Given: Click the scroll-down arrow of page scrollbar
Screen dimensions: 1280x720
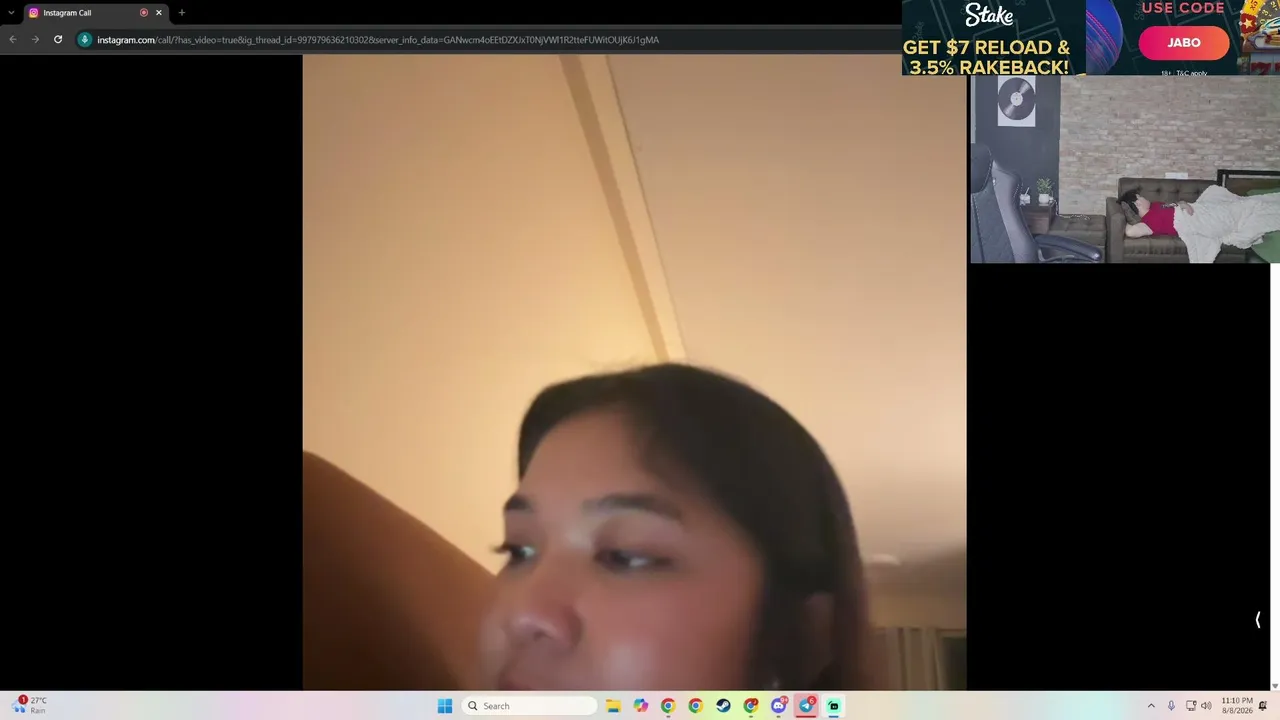Looking at the screenshot, I should click(x=1274, y=686).
